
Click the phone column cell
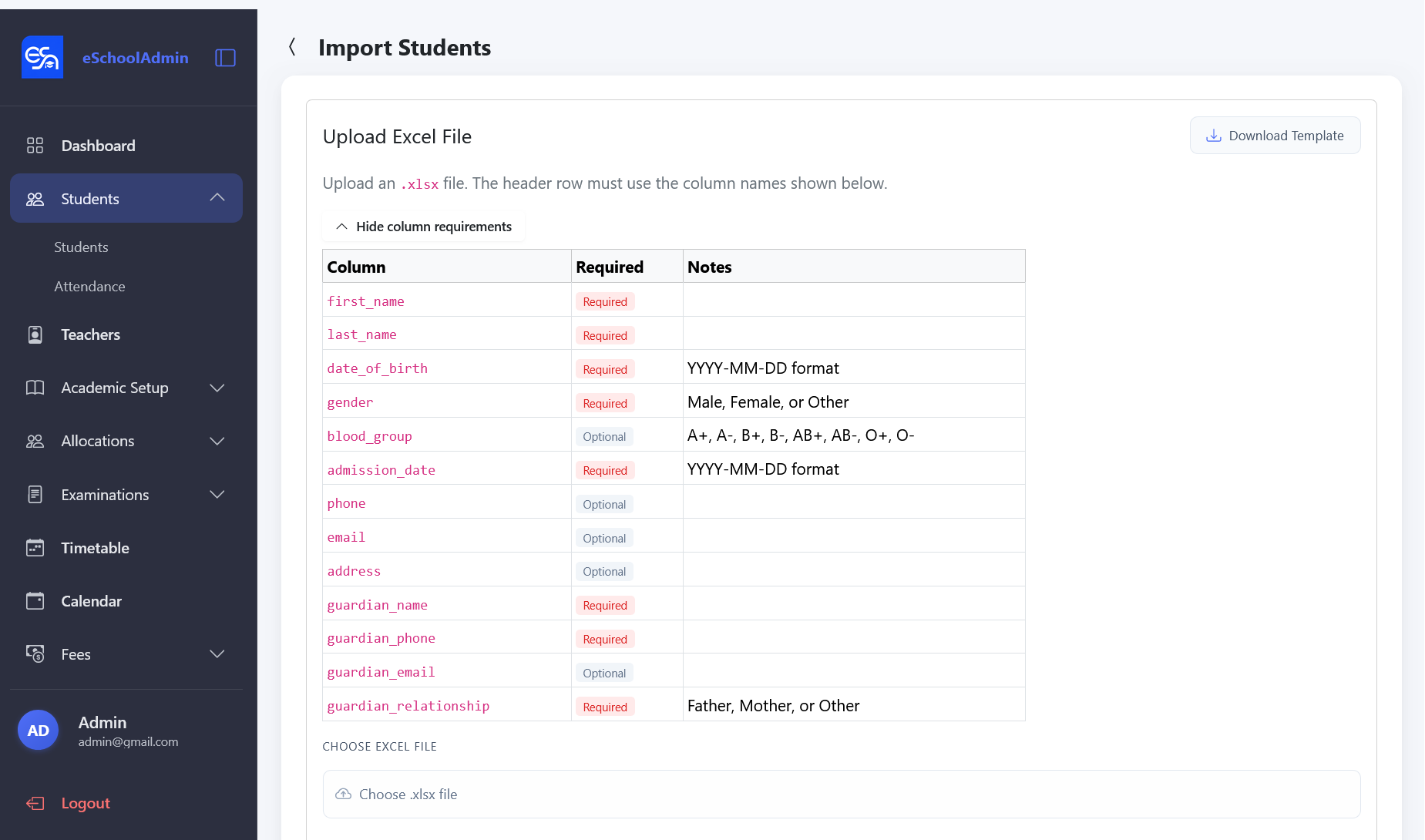coord(446,503)
